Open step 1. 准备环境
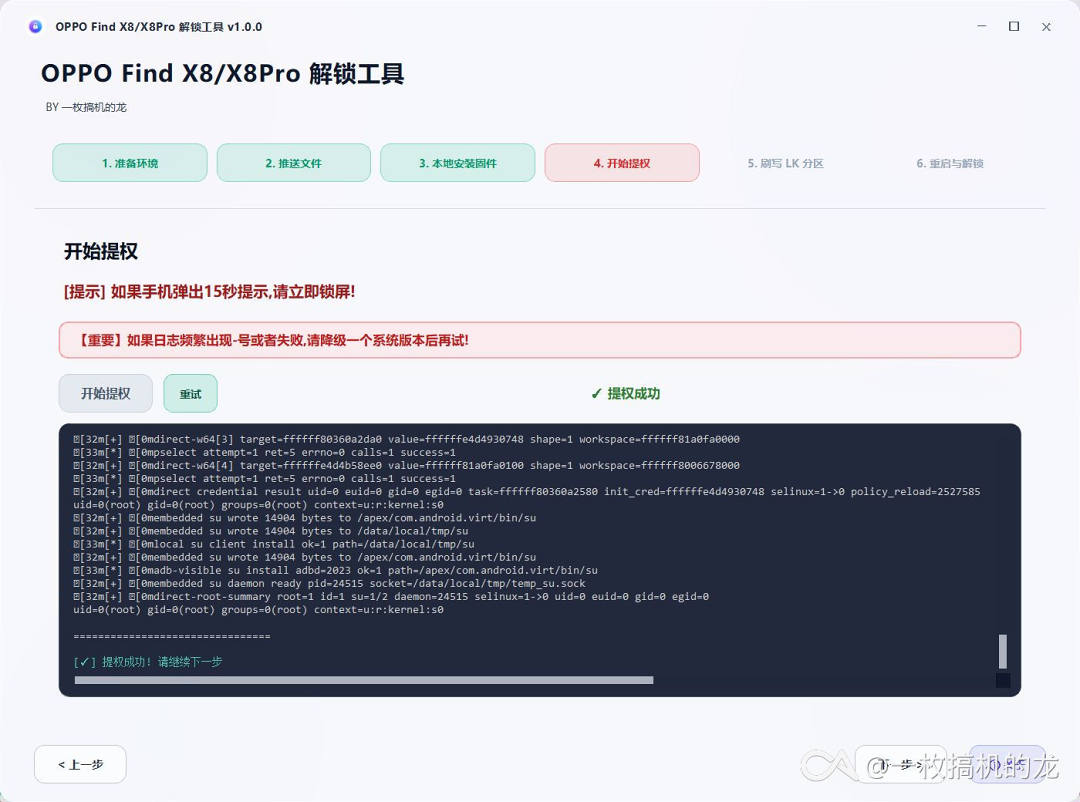Viewport: 1080px width, 802px height. [x=129, y=163]
